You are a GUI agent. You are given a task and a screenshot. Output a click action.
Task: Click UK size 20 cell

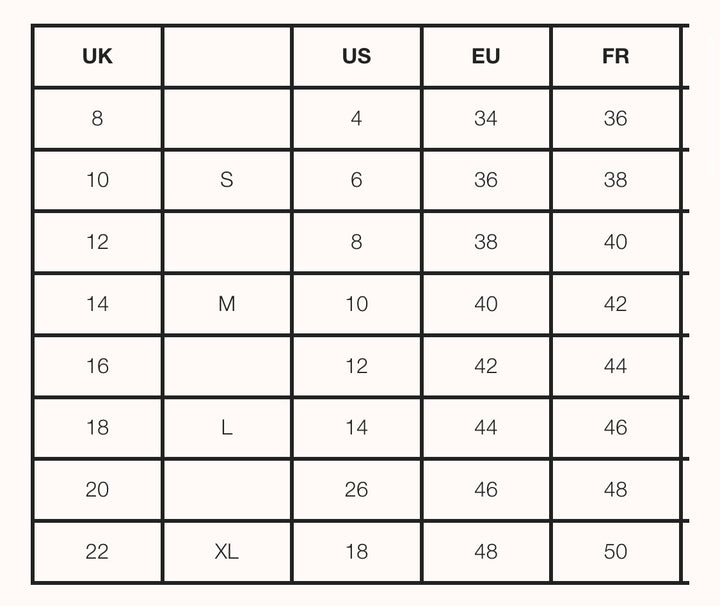pos(97,489)
